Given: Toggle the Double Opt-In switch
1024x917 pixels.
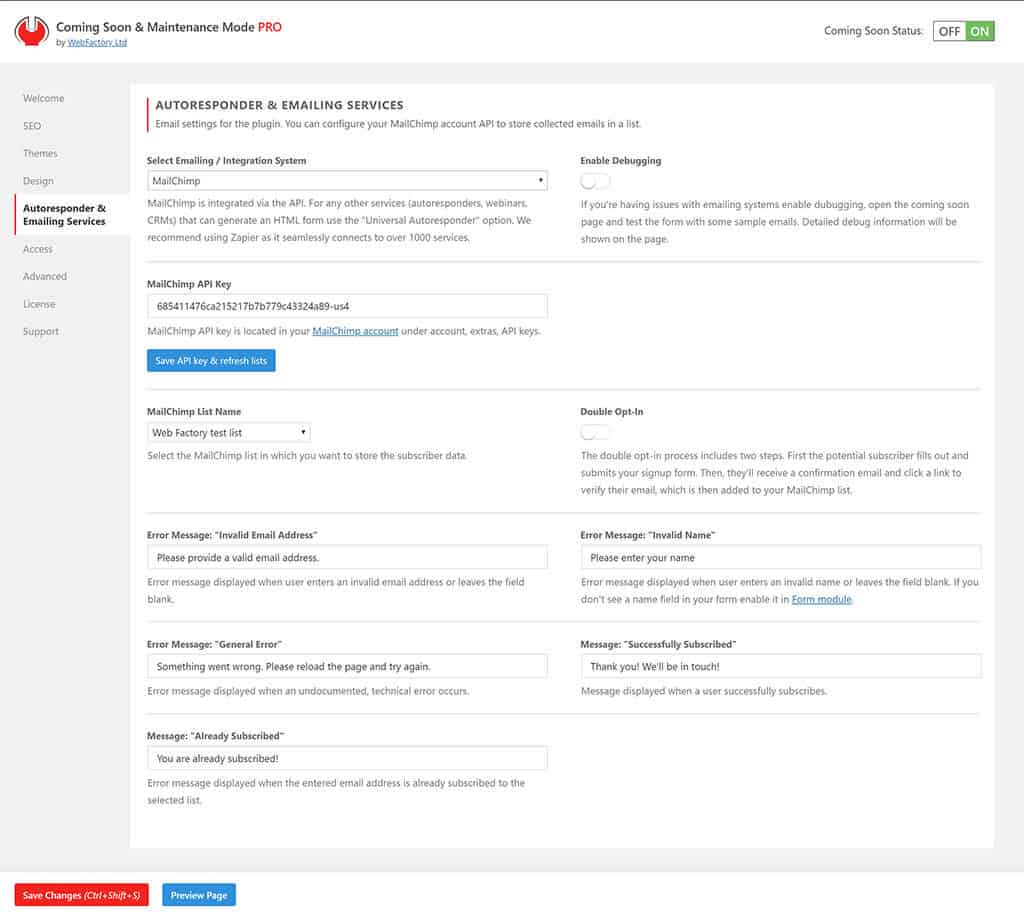Looking at the screenshot, I should pyautogui.click(x=595, y=432).
